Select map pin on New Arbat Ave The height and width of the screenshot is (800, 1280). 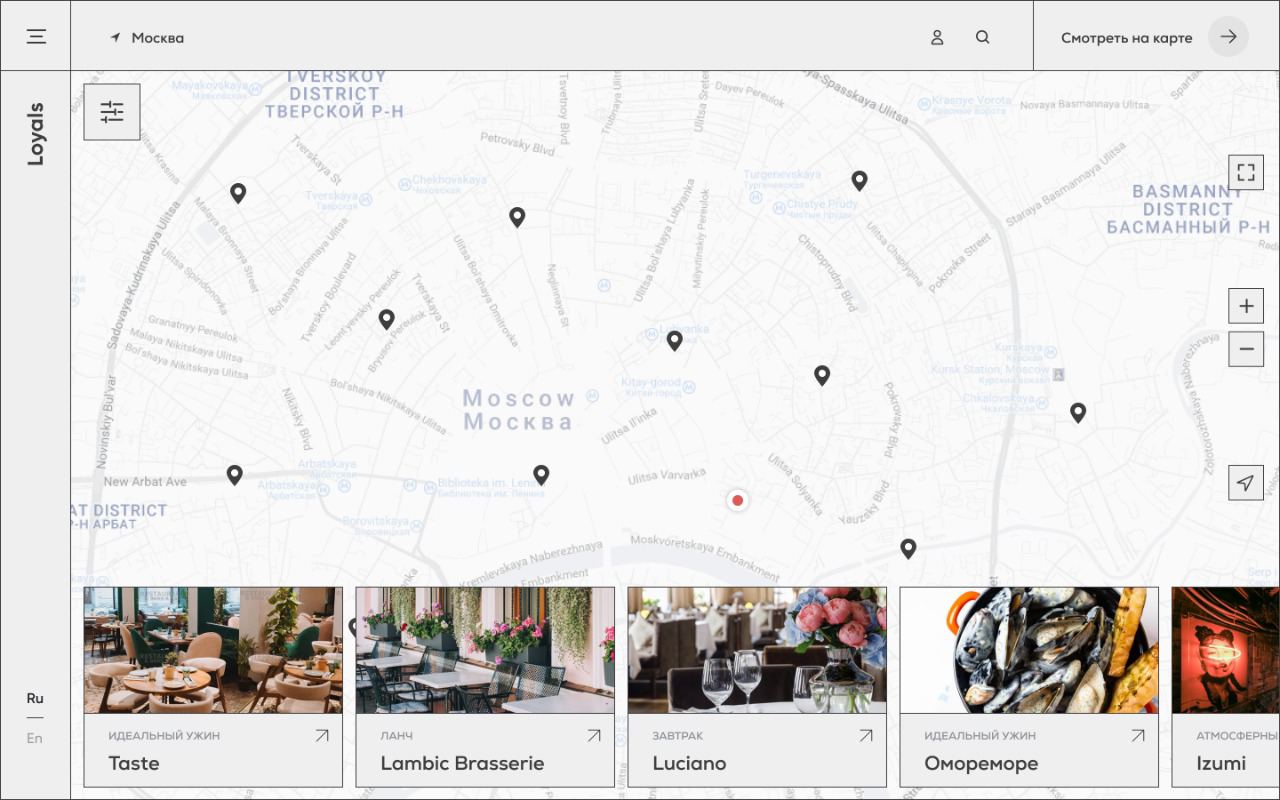click(234, 475)
